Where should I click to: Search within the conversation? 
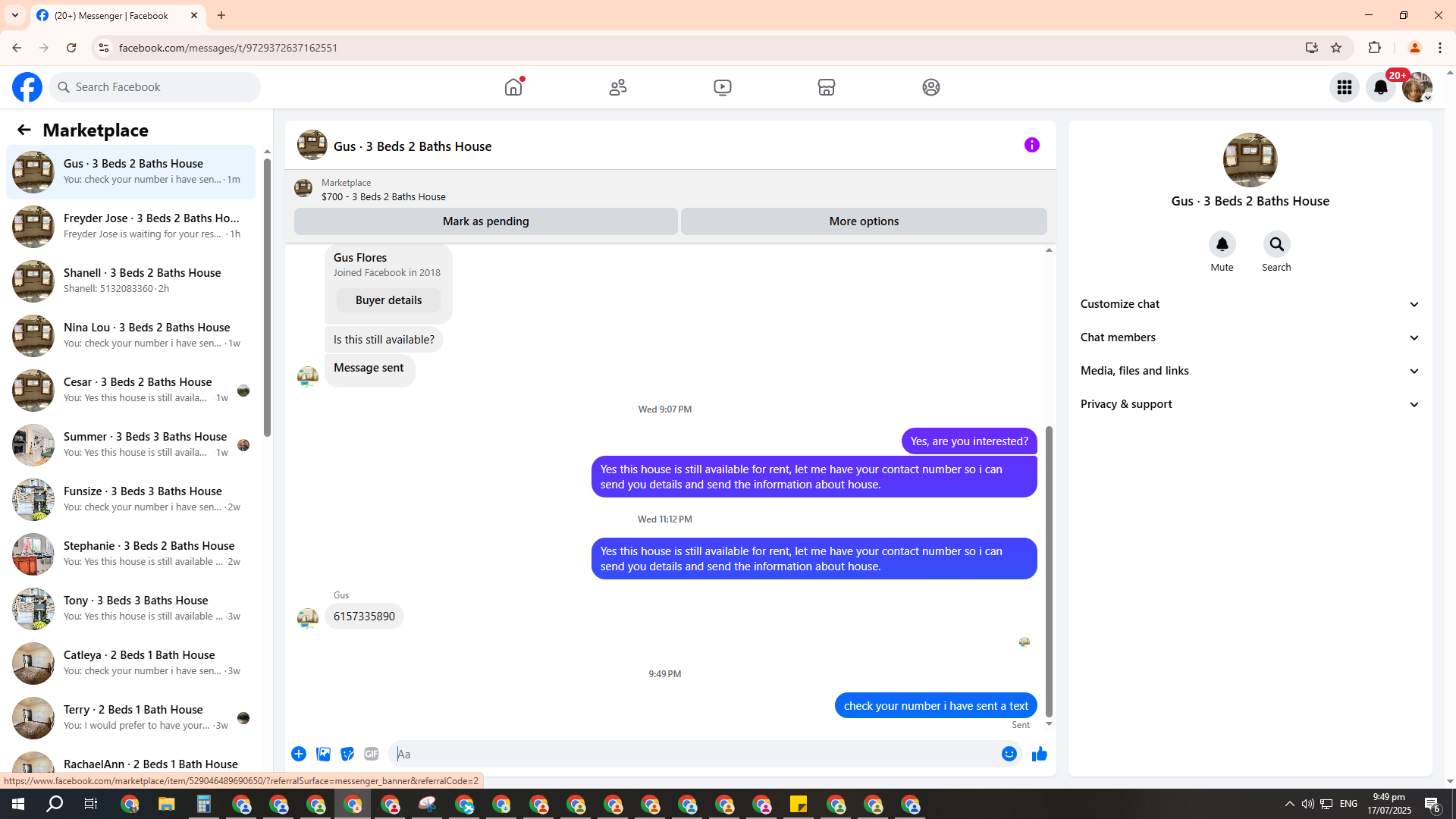click(x=1277, y=244)
